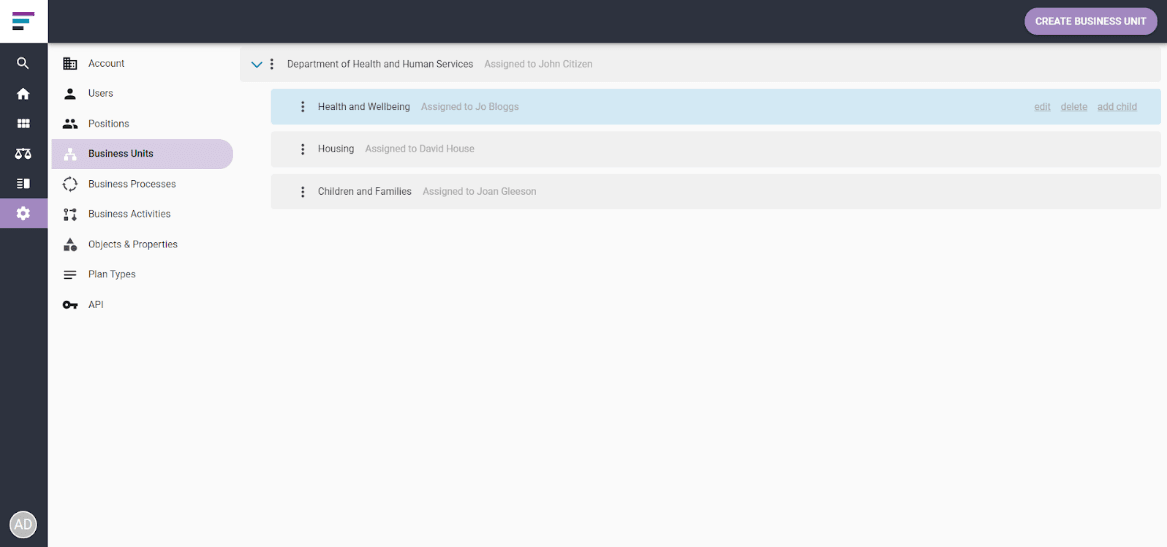Image resolution: width=1167 pixels, height=547 pixels.
Task: Click 'Assigned to David House' text
Action: pos(419,149)
